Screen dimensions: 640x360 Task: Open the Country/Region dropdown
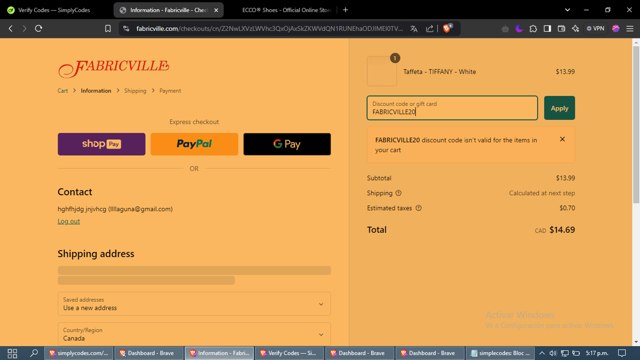coord(194,334)
